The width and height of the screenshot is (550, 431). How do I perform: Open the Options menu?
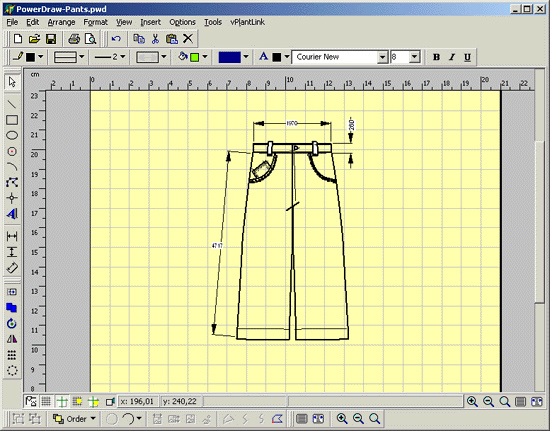pyautogui.click(x=182, y=22)
